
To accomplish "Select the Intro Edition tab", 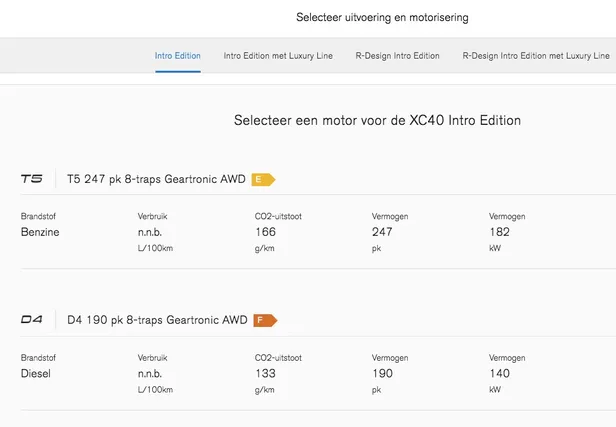I will [x=178, y=56].
